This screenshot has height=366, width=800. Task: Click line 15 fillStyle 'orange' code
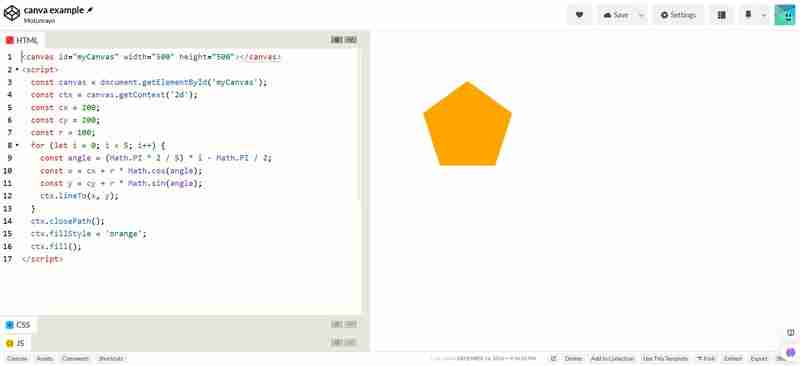click(89, 234)
